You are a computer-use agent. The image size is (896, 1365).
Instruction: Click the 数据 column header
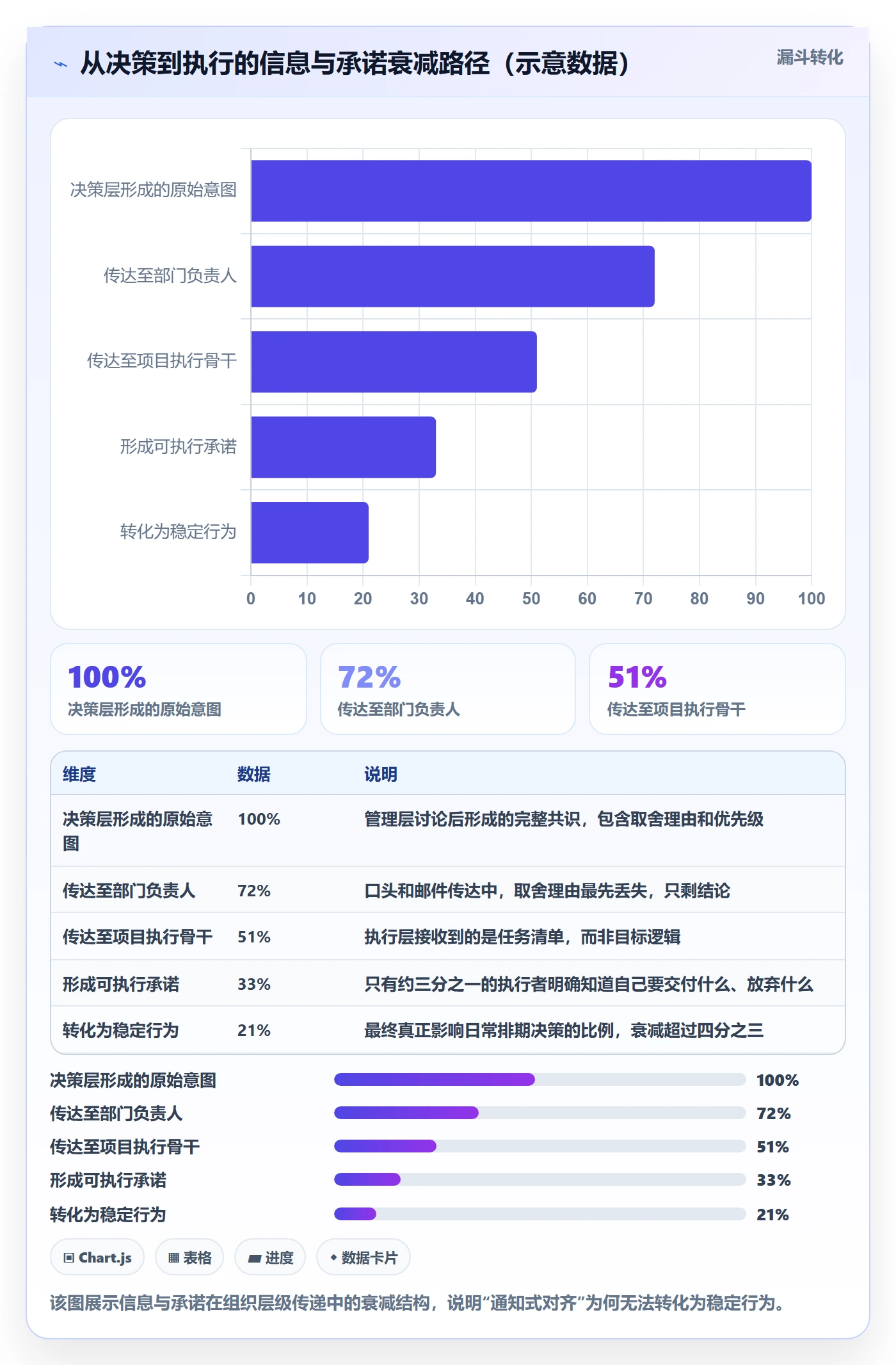(x=254, y=774)
